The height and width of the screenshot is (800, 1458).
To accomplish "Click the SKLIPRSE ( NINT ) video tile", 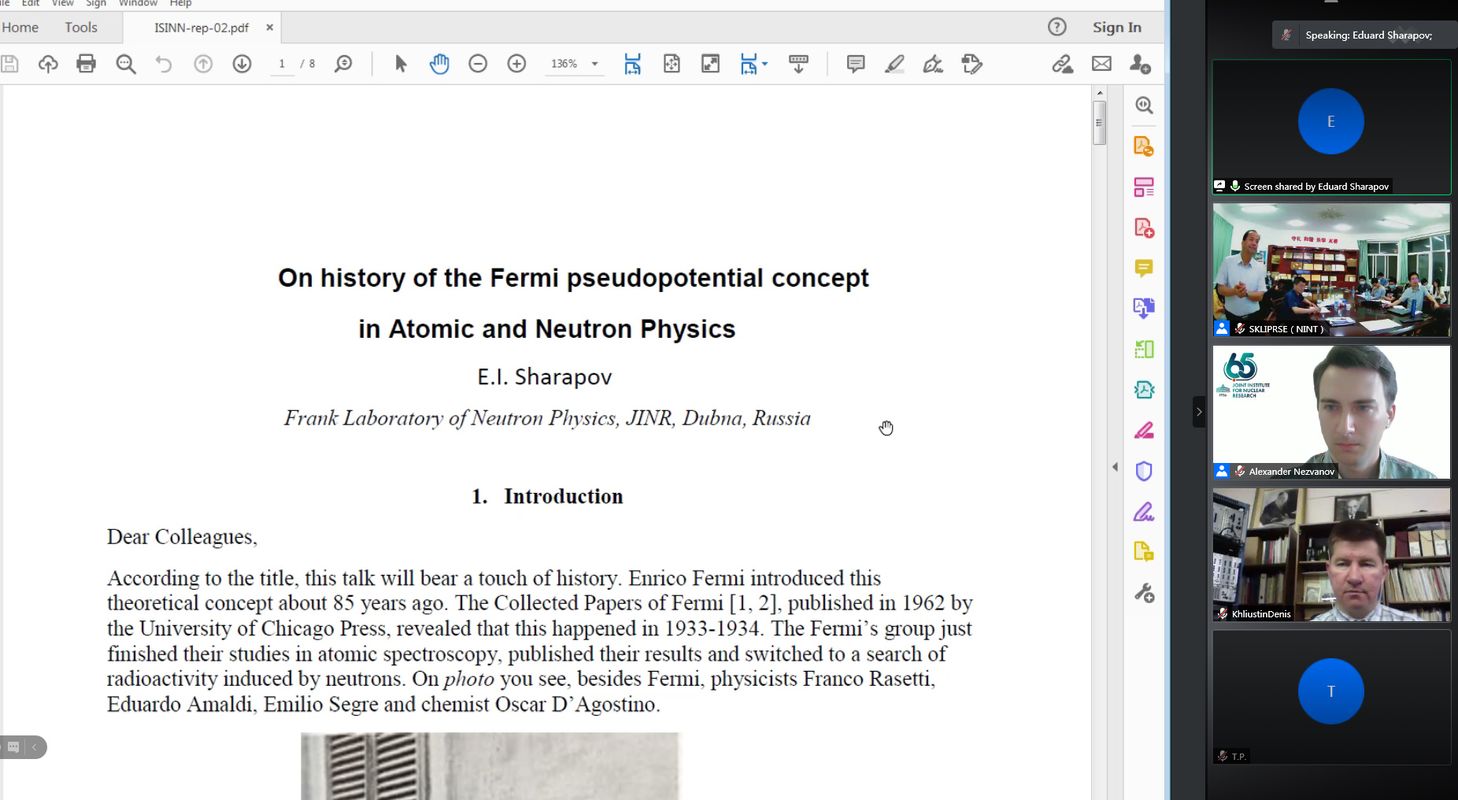I will [x=1331, y=270].
